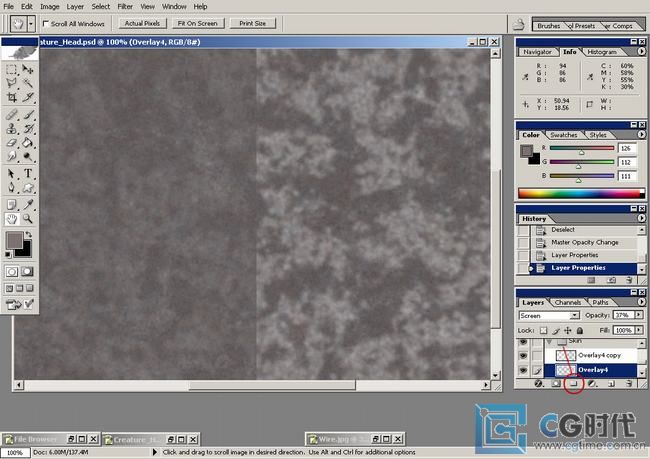Select the Crop tool
The width and height of the screenshot is (650, 459).
11,97
